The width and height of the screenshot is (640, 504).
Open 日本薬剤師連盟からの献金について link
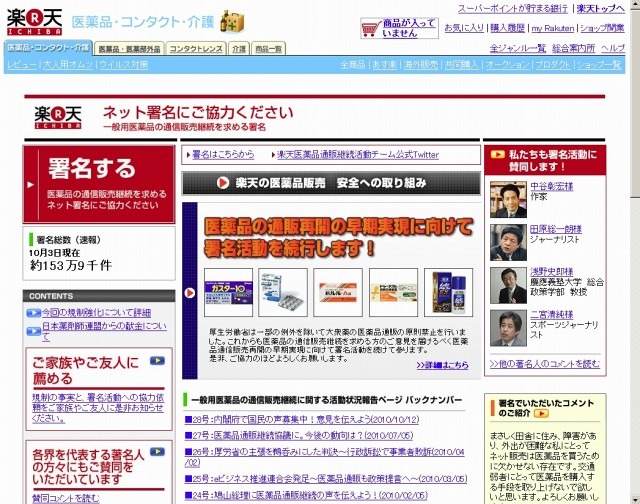pos(104,331)
